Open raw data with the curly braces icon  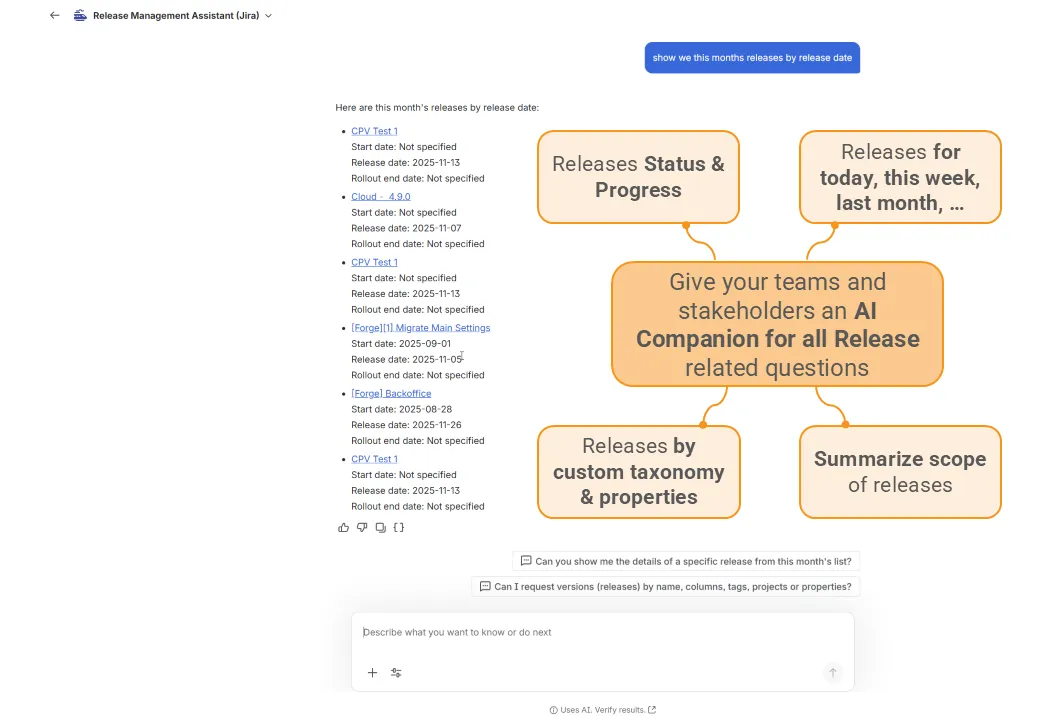[x=399, y=527]
